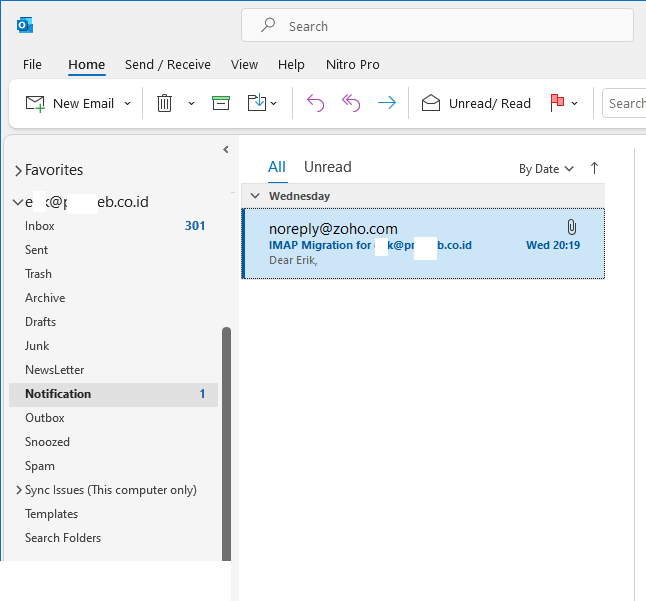Screen dimensions: 646x601
Task: Open the NewsLetter folder
Action: [113, 370]
